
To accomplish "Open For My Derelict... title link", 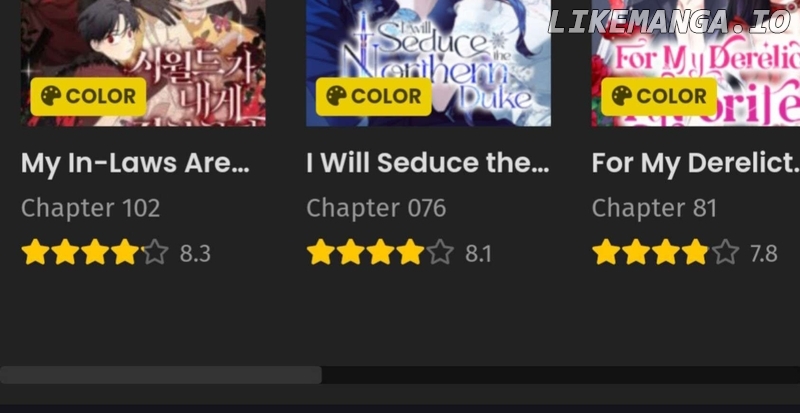I will point(695,163).
